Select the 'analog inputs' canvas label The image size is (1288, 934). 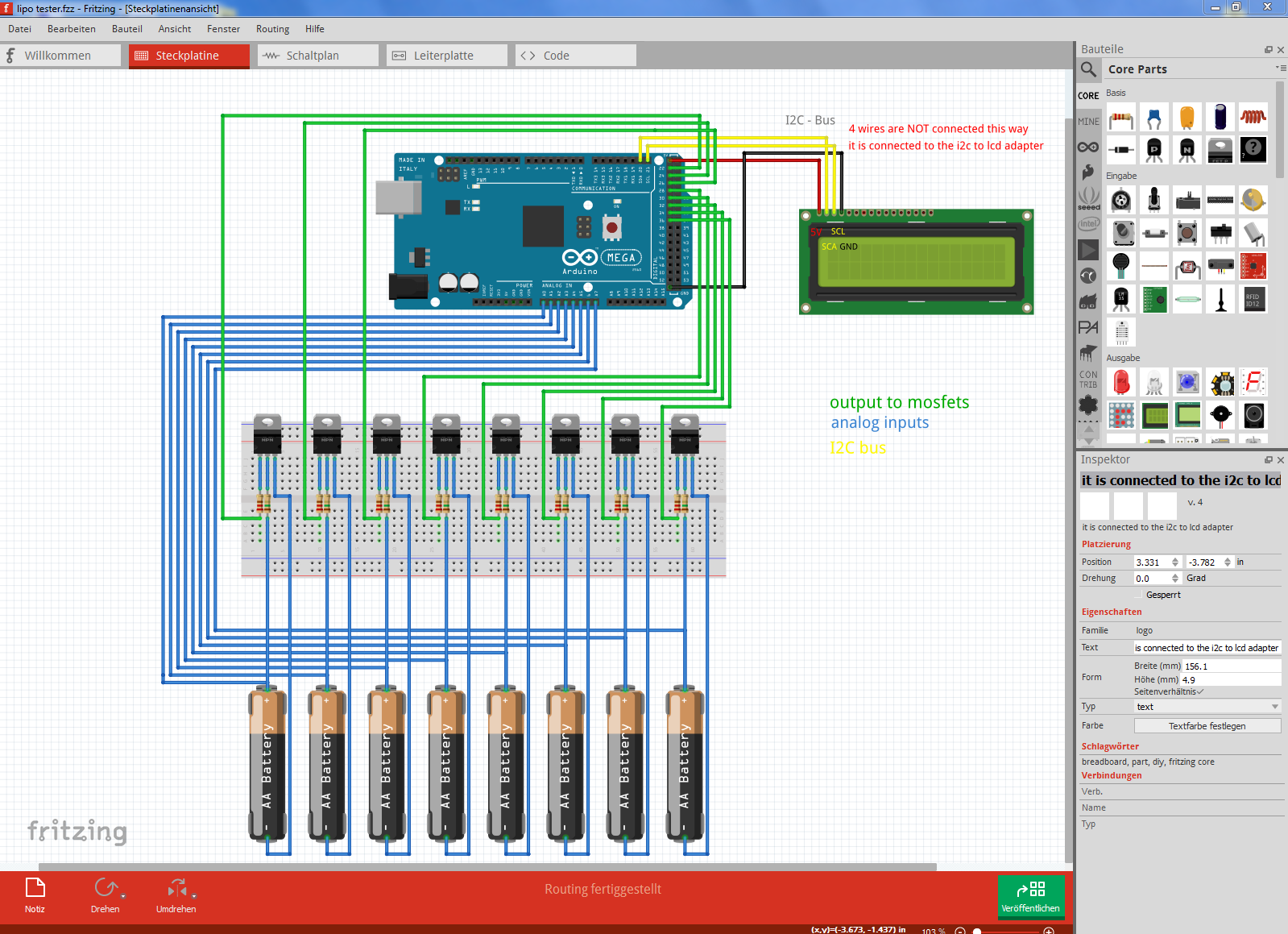pyautogui.click(x=880, y=422)
